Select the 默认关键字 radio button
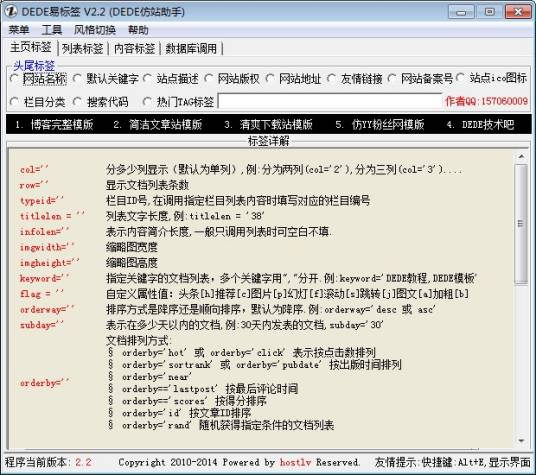The width and height of the screenshot is (536, 475). point(106,79)
